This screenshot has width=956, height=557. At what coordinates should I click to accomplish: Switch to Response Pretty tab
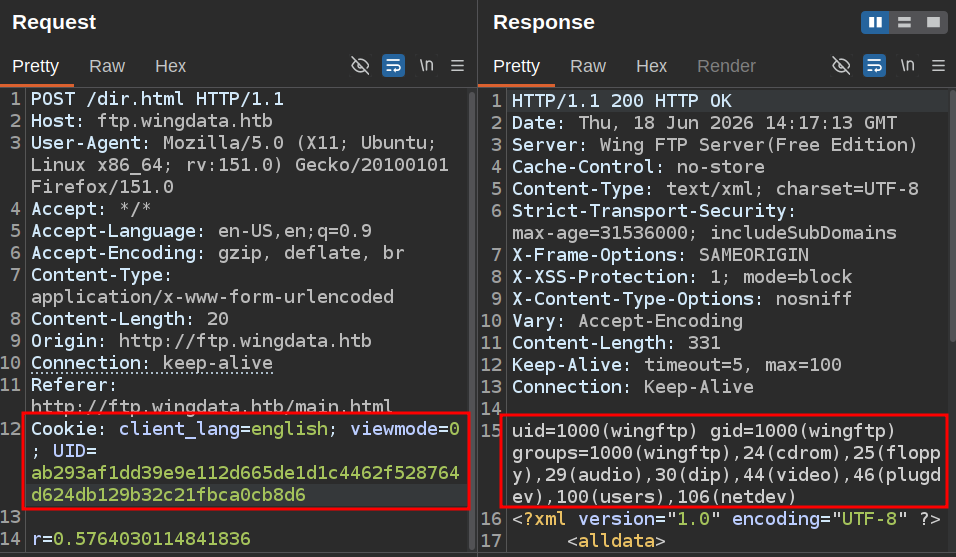516,66
